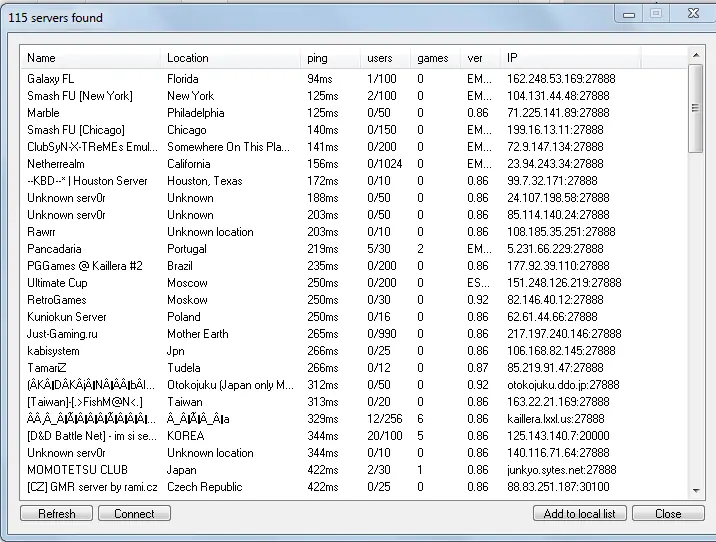Click IP 162.248.53.169:27888

point(561,79)
